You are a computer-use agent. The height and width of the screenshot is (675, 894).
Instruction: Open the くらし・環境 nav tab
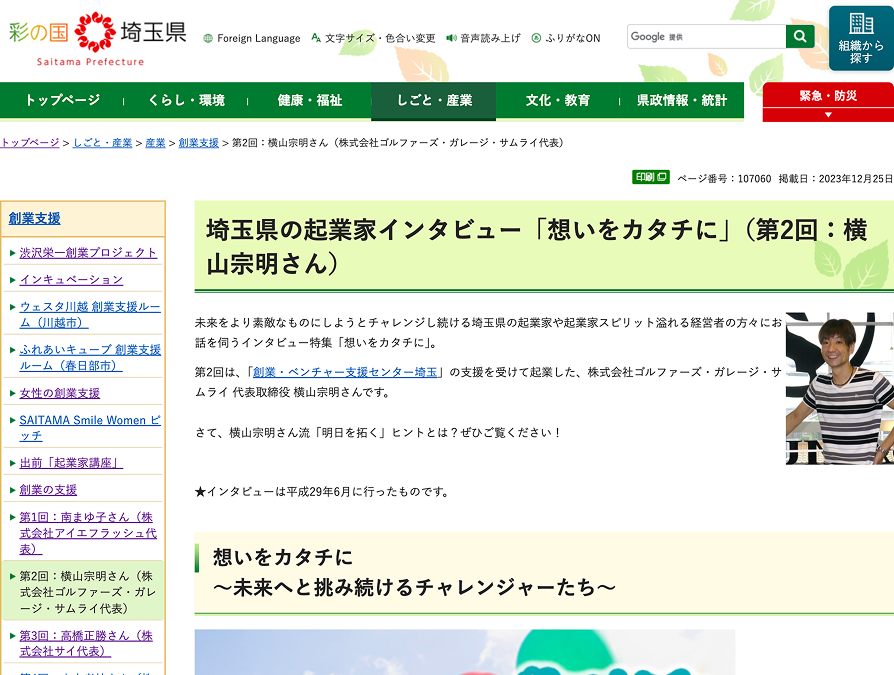click(x=186, y=100)
